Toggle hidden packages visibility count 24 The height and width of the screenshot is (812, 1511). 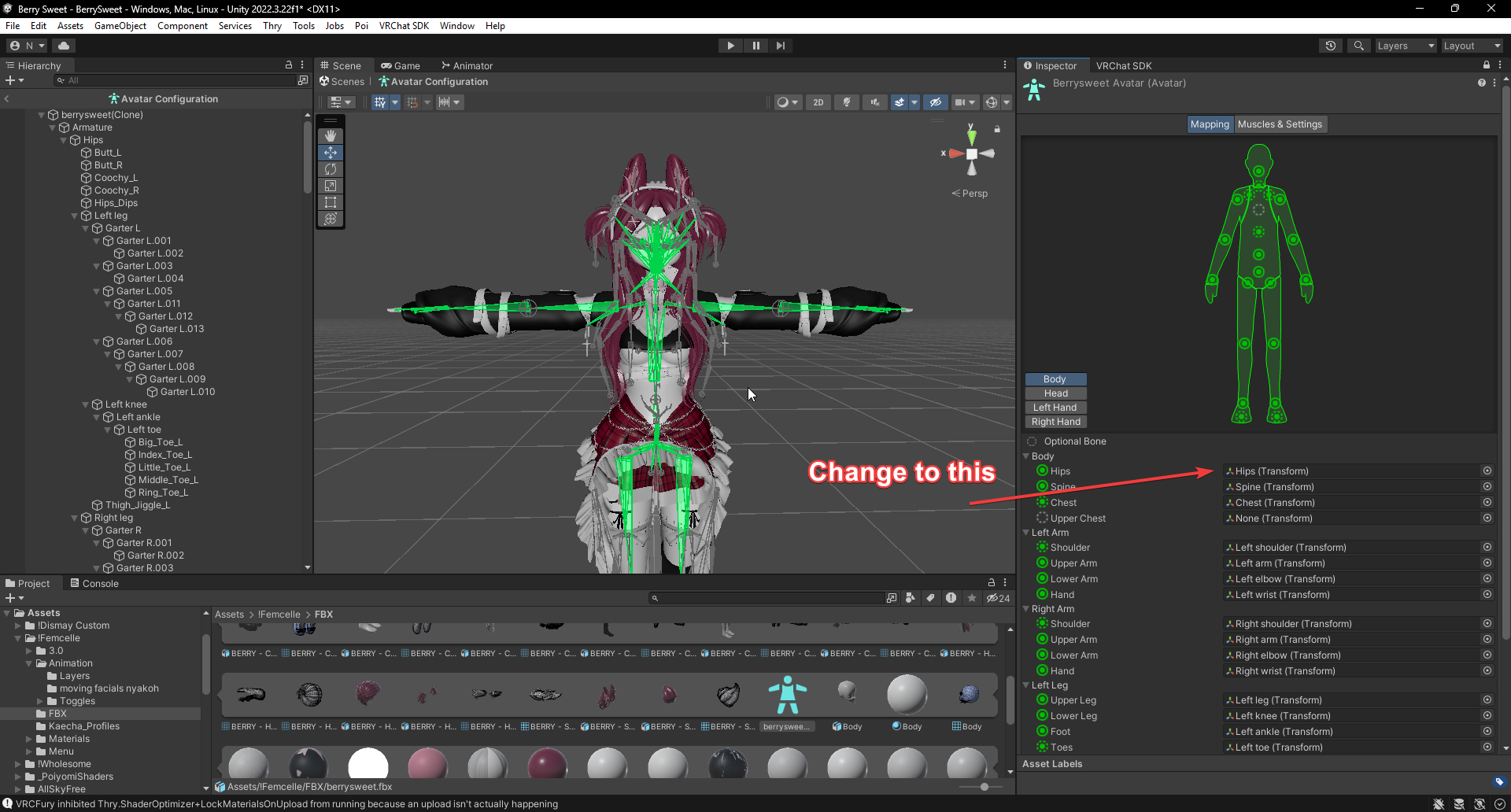click(998, 598)
